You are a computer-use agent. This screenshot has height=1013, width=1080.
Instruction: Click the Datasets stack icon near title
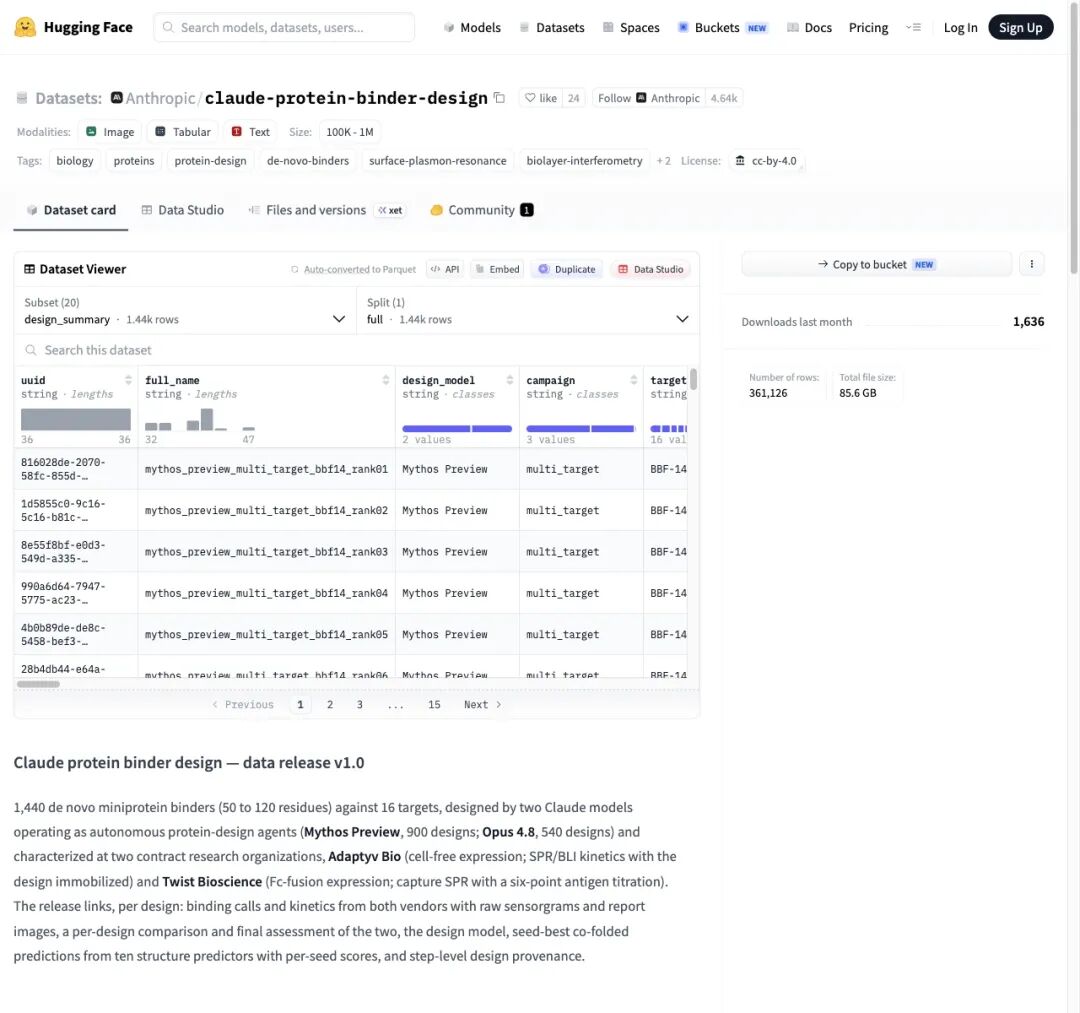pos(22,98)
